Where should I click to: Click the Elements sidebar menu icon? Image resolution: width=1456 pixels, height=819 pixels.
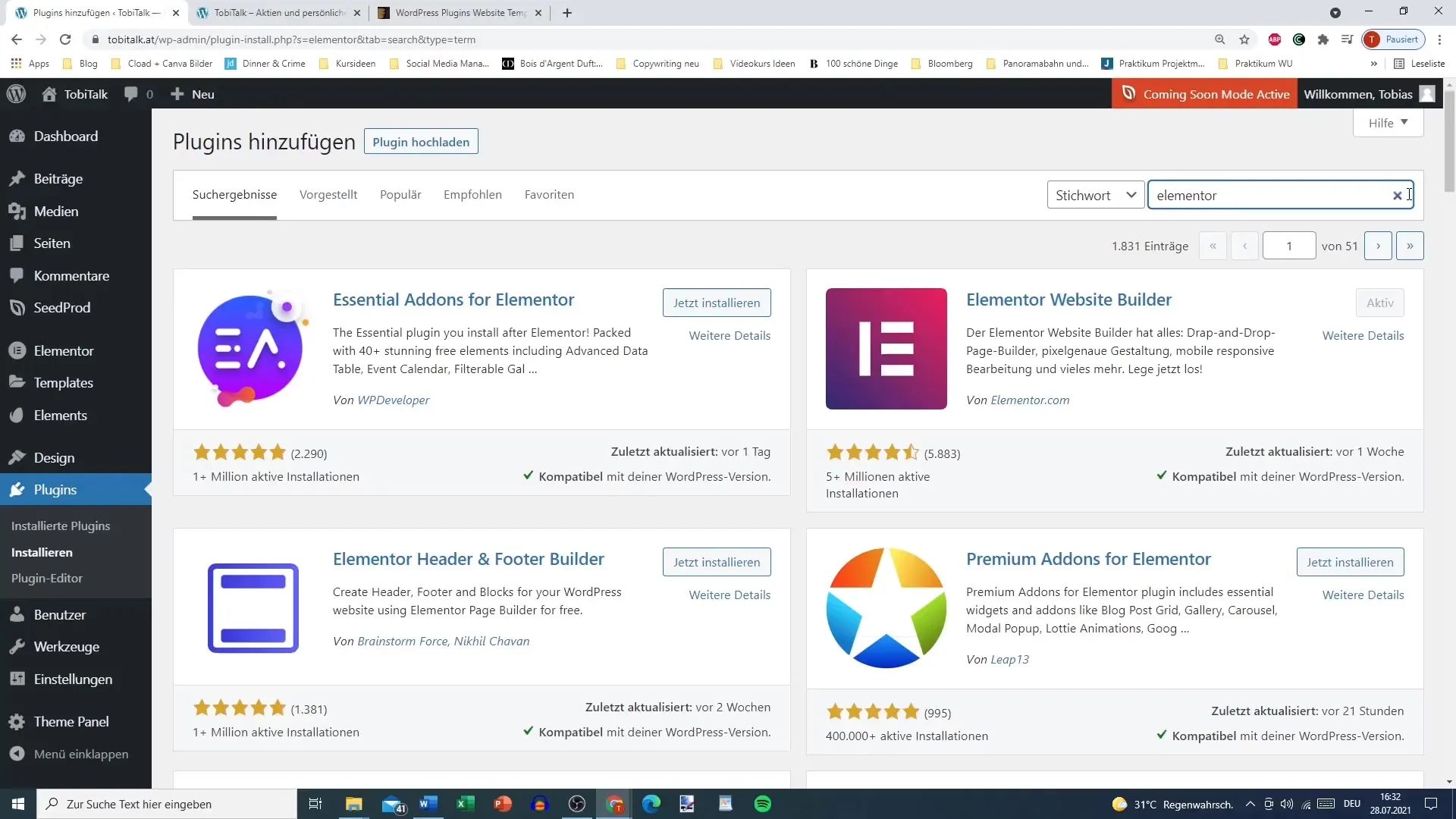point(18,414)
